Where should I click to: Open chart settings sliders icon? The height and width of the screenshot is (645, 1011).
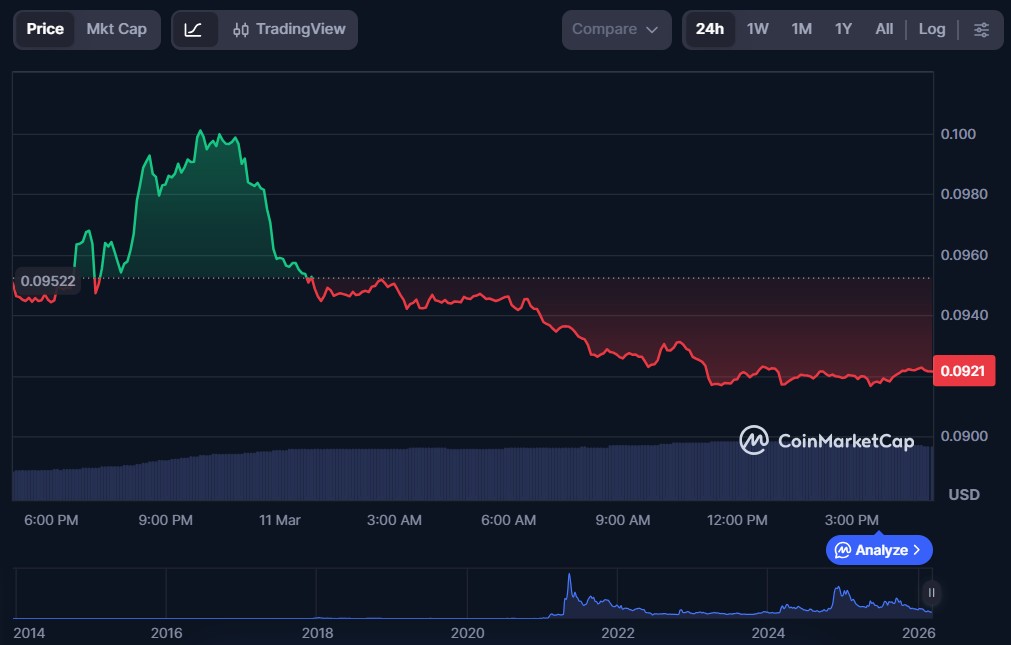(981, 30)
